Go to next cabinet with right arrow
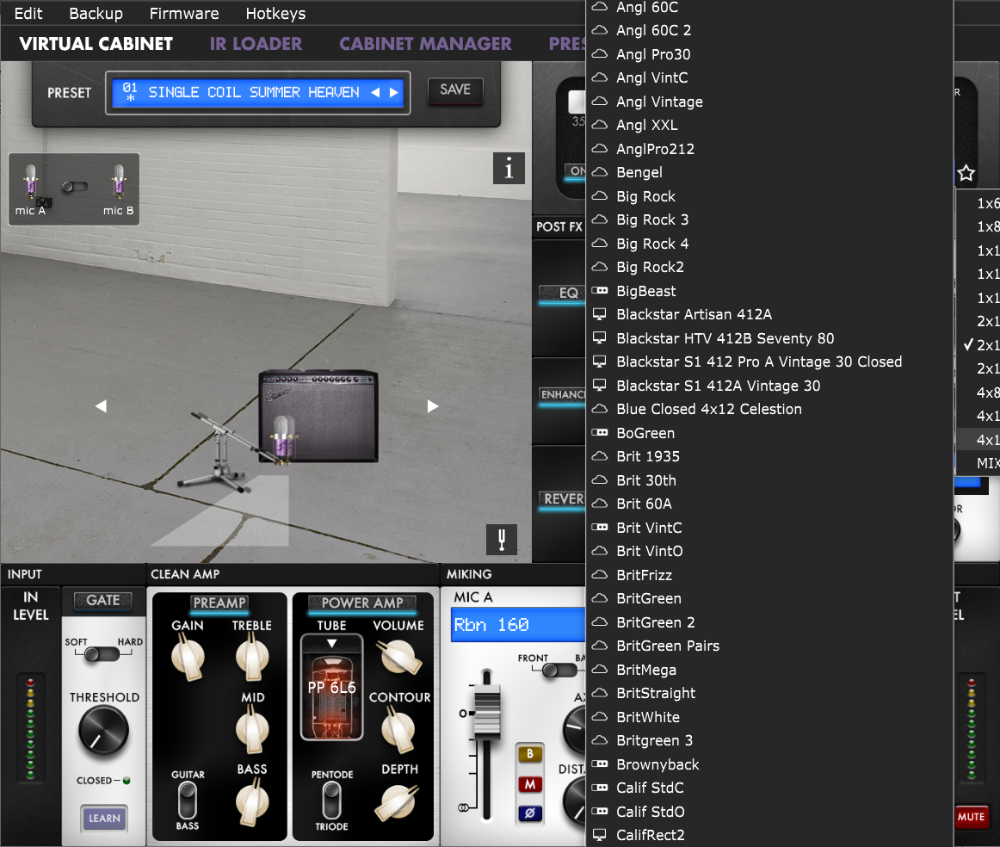 432,406
